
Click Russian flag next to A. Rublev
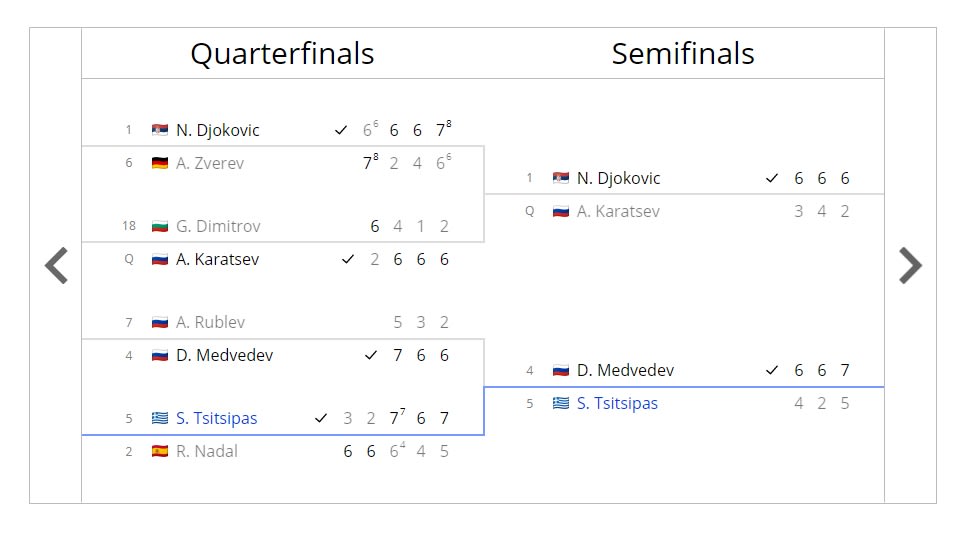point(160,322)
